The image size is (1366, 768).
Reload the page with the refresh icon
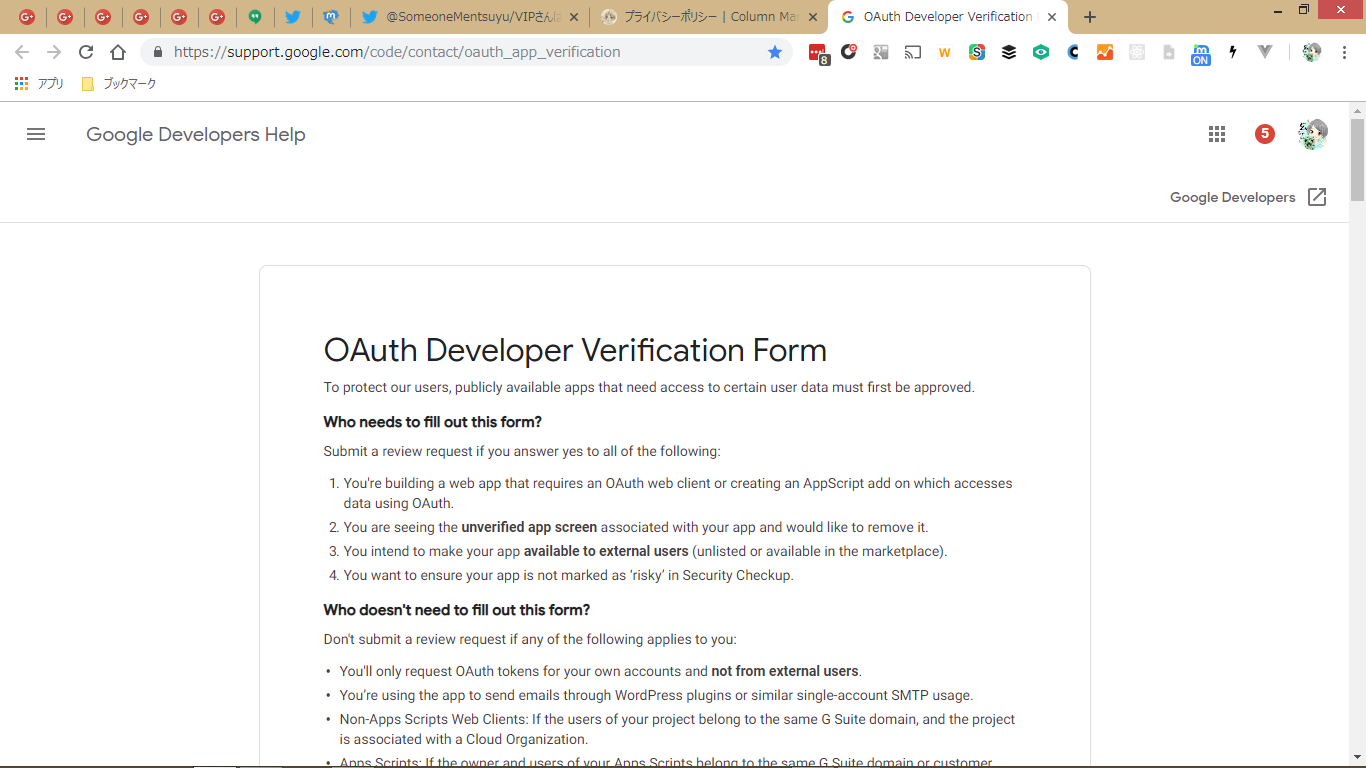tap(86, 52)
